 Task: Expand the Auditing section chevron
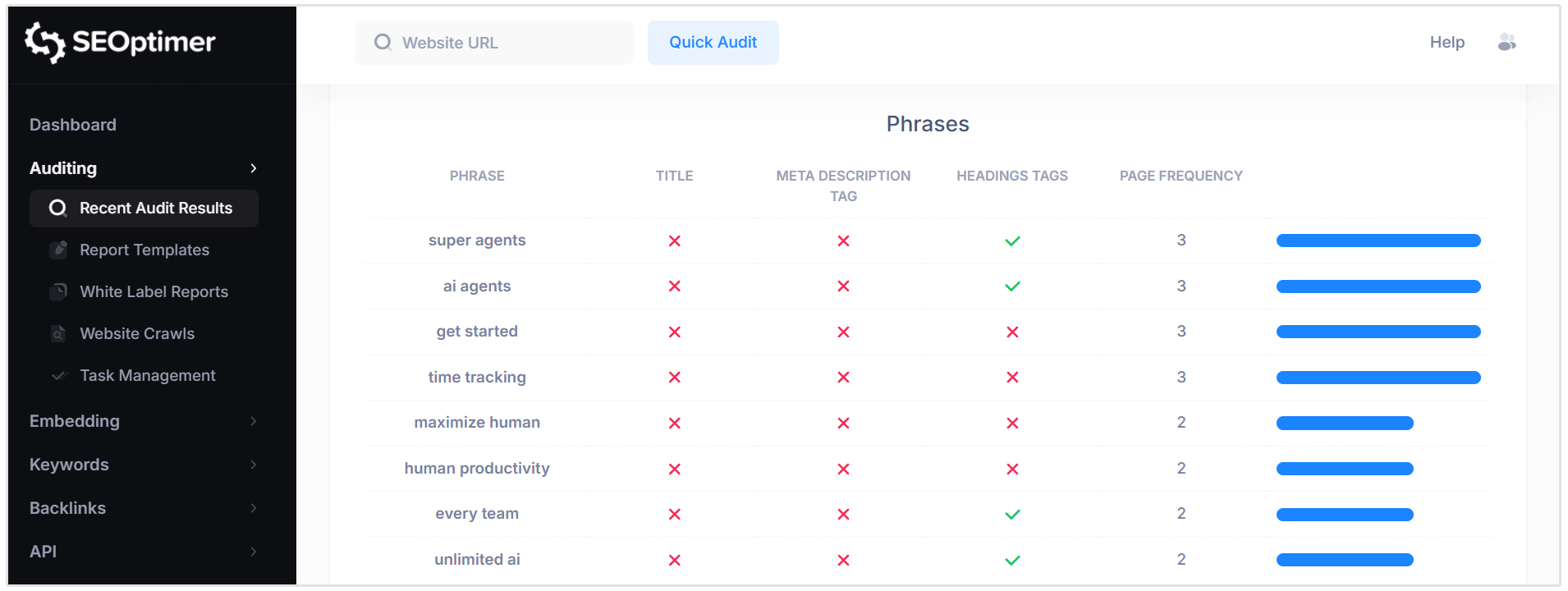pyautogui.click(x=253, y=168)
